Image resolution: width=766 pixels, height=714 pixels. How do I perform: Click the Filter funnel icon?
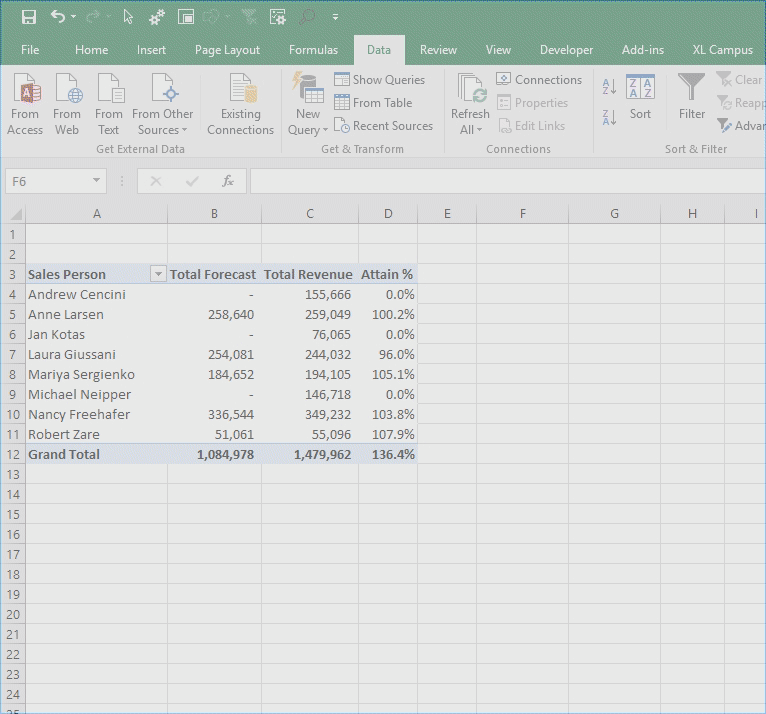(692, 97)
